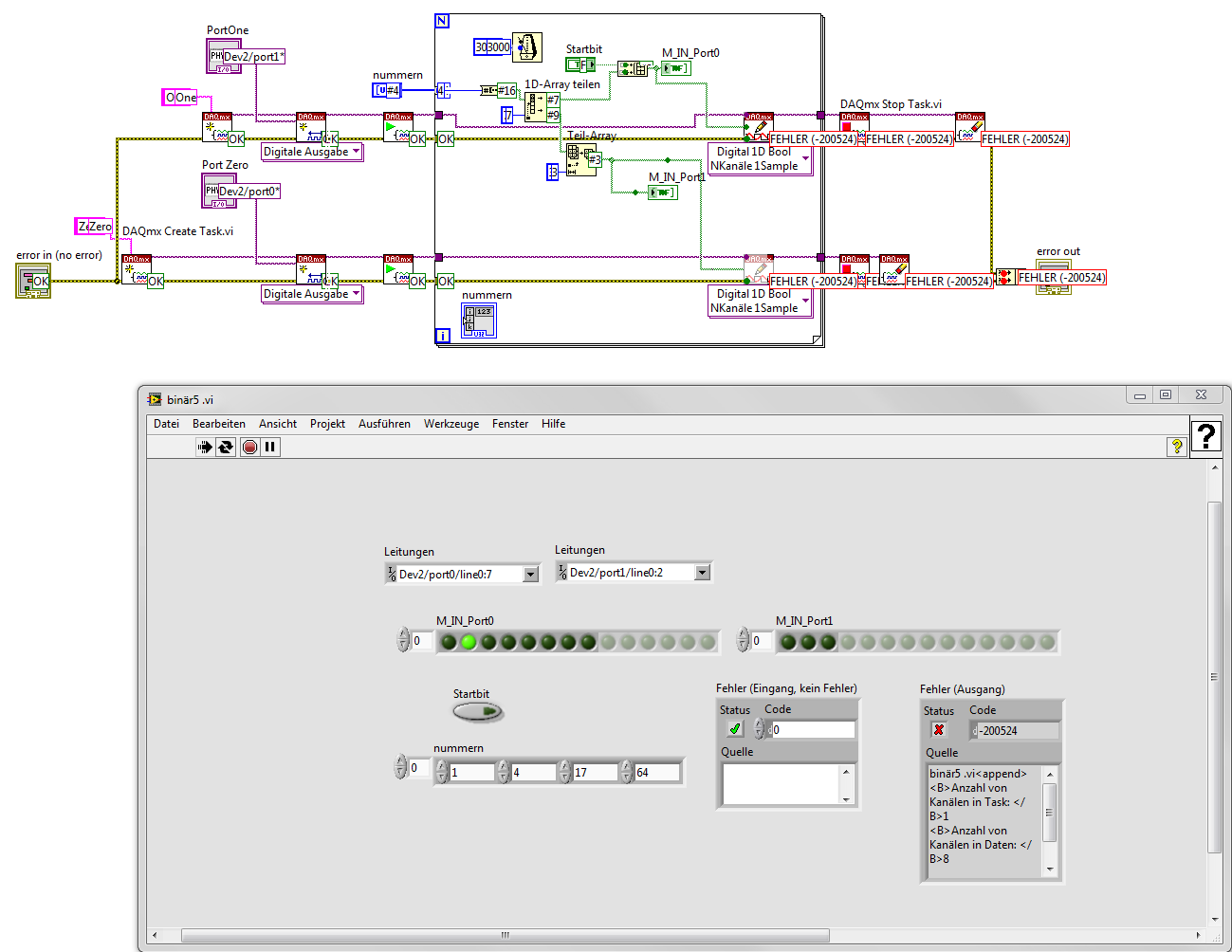Click the PortOne Dev2/port1 channel constant
1232x952 pixels.
click(253, 57)
